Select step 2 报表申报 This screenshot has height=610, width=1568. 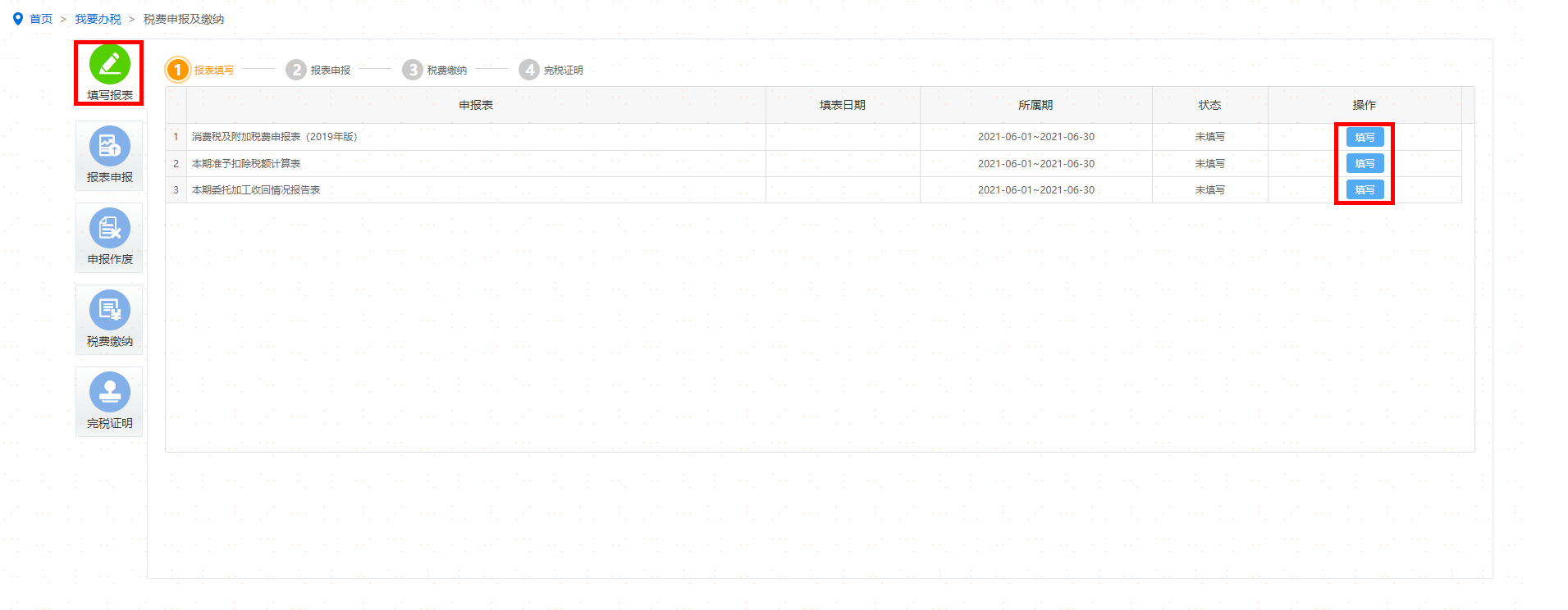pyautogui.click(x=318, y=70)
